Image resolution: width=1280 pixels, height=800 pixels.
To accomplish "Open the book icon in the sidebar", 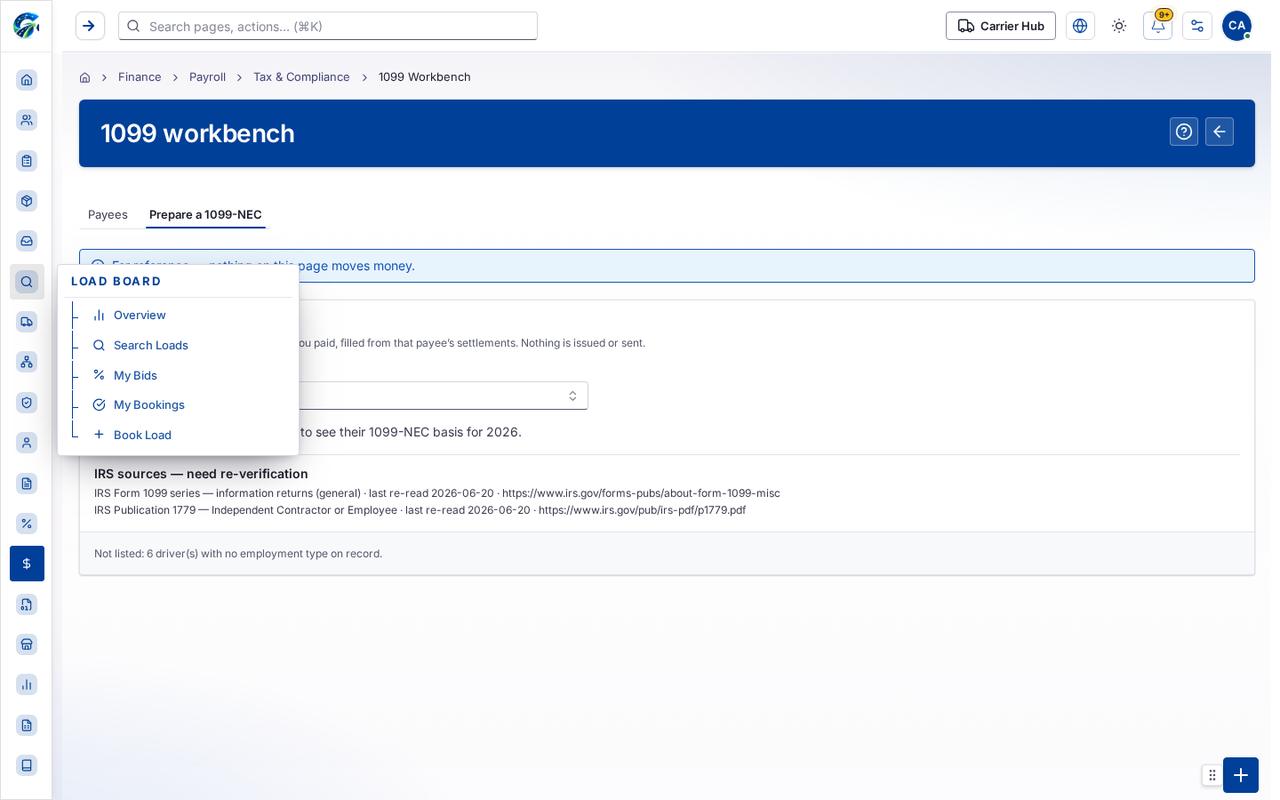I will click(27, 765).
